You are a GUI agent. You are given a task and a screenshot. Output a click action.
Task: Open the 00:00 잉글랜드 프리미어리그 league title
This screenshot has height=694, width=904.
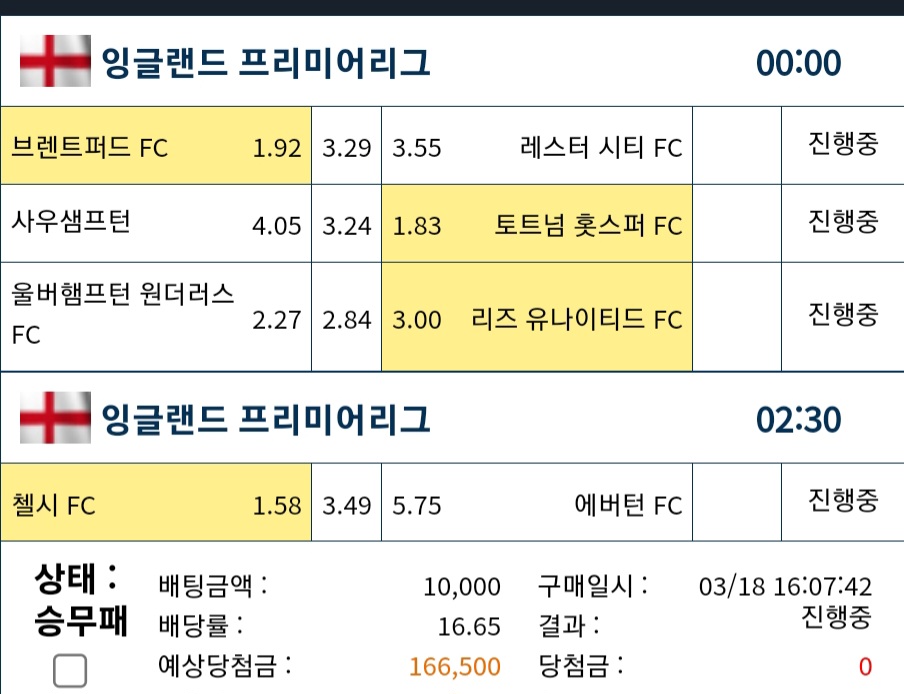265,62
